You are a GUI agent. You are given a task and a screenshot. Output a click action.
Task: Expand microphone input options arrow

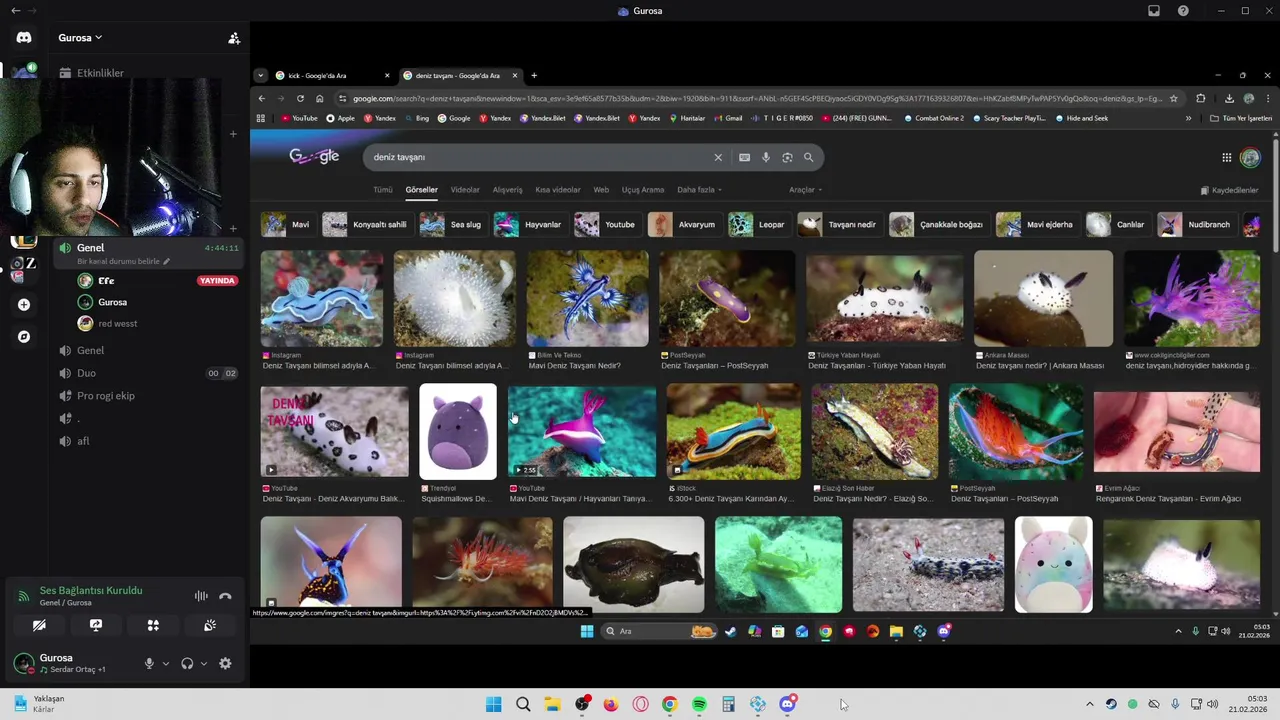pyautogui.click(x=166, y=663)
